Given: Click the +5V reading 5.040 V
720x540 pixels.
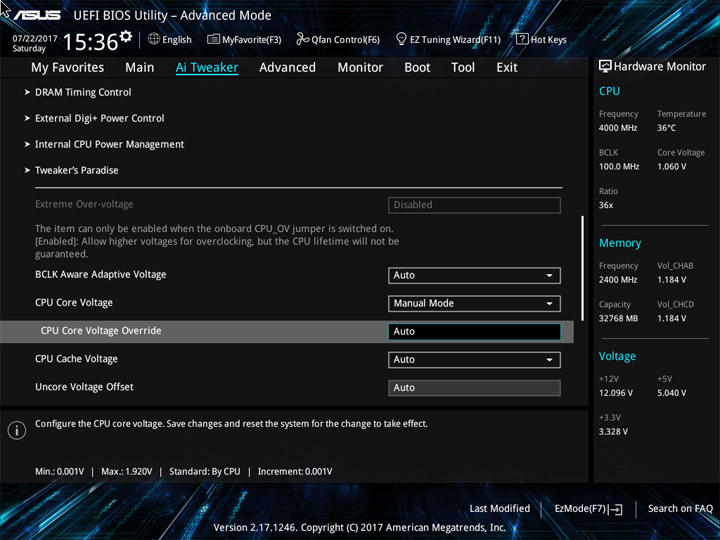Looking at the screenshot, I should (x=672, y=393).
